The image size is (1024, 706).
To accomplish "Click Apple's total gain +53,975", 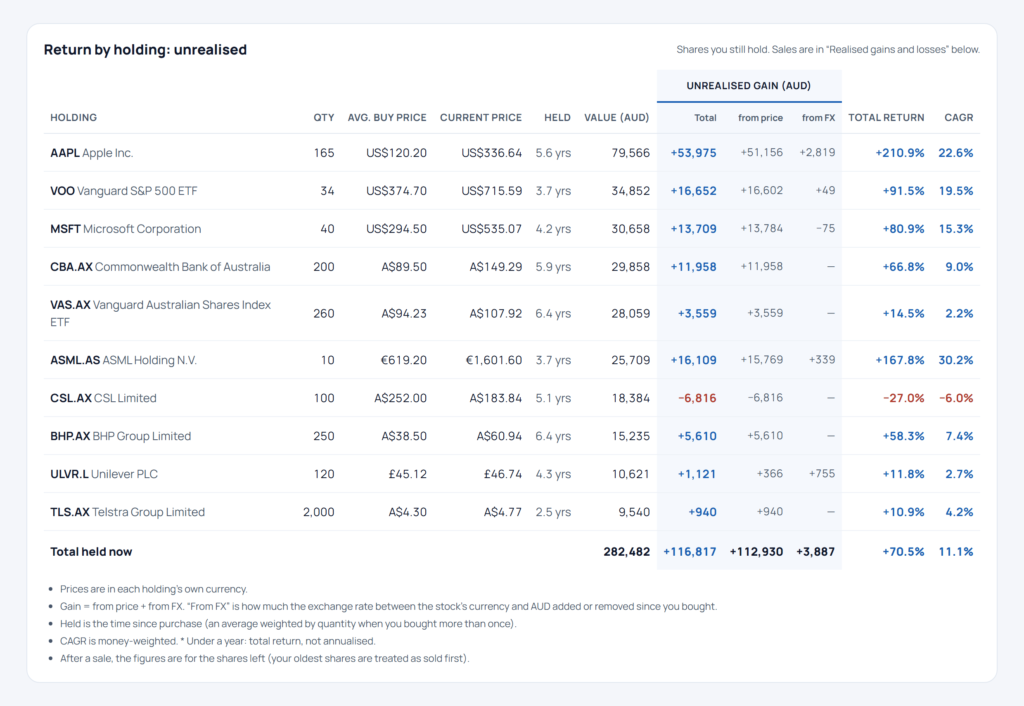I will [694, 153].
